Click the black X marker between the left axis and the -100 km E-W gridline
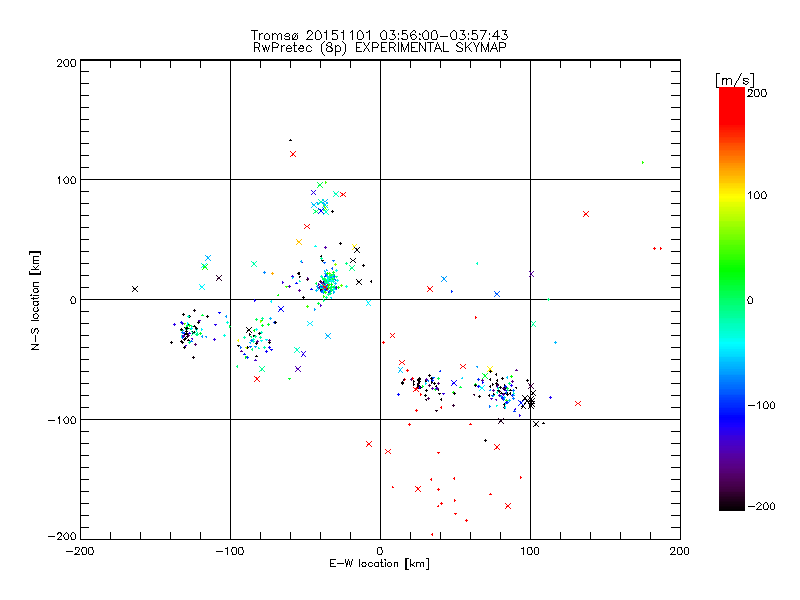Image resolution: width=800 pixels, height=600 pixels. click(135, 289)
